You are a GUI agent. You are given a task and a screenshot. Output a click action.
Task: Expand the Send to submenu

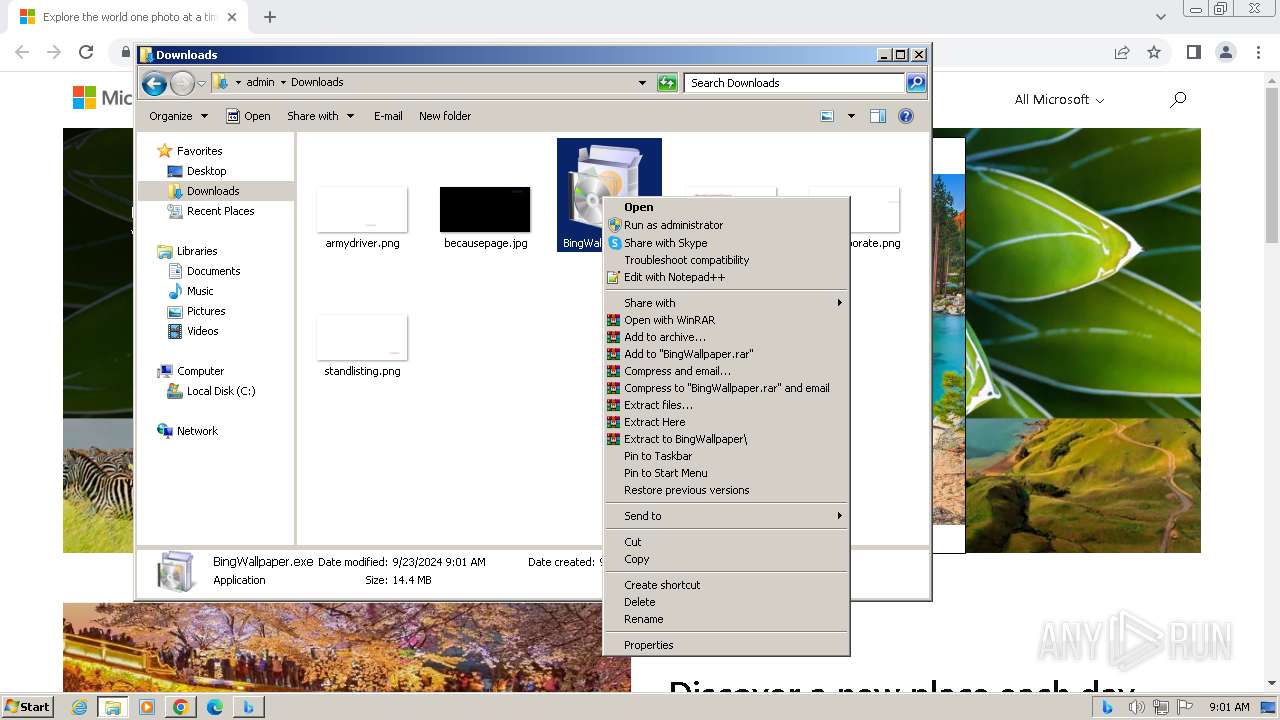click(x=727, y=516)
